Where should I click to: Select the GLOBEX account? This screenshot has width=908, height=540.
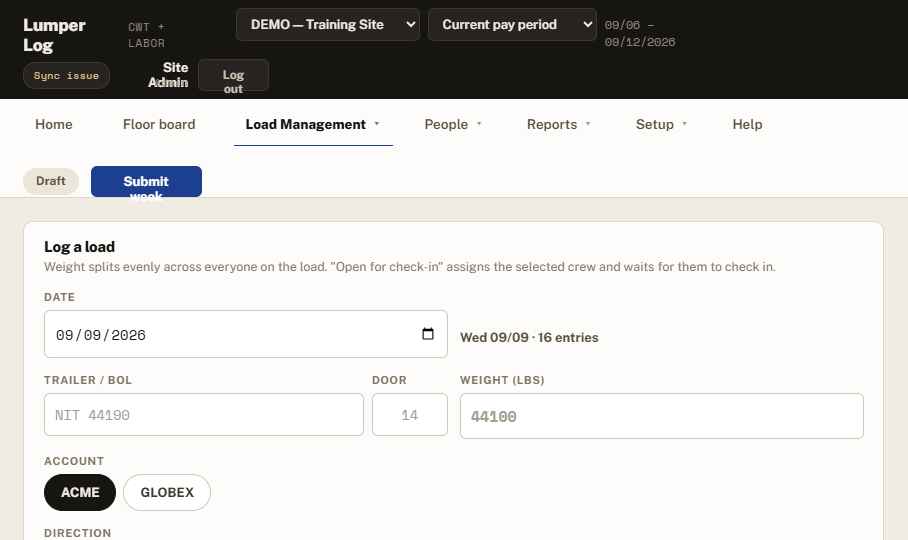(x=167, y=493)
